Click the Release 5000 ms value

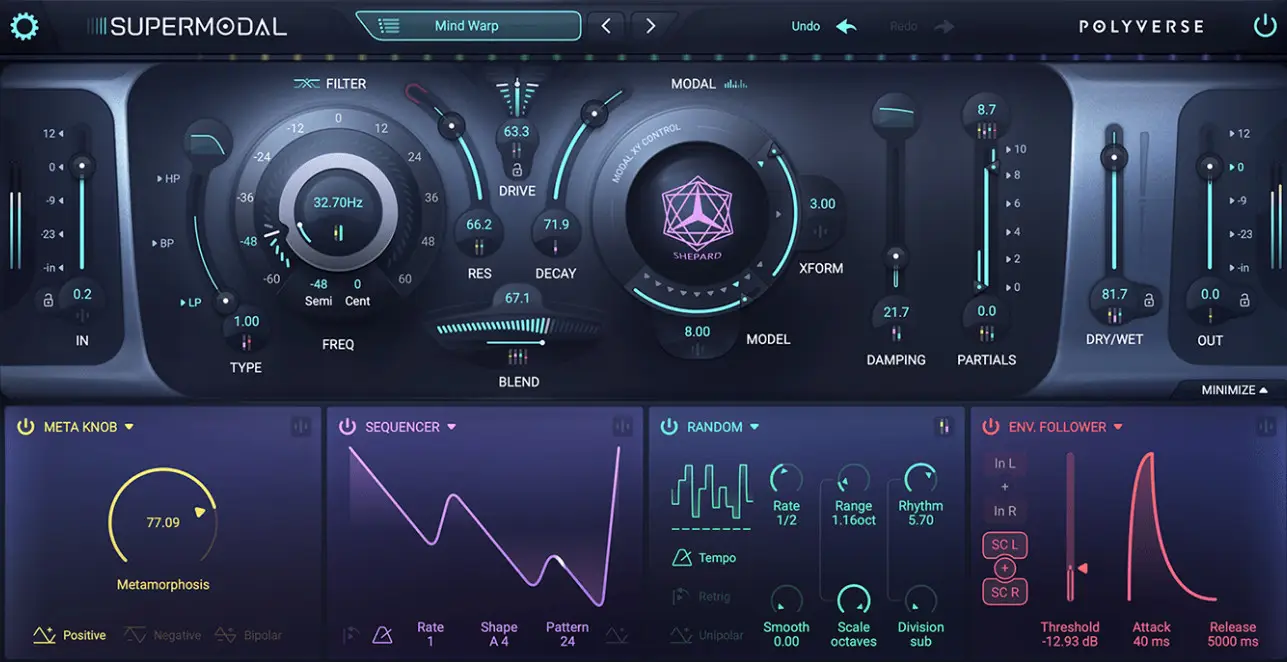click(1233, 642)
